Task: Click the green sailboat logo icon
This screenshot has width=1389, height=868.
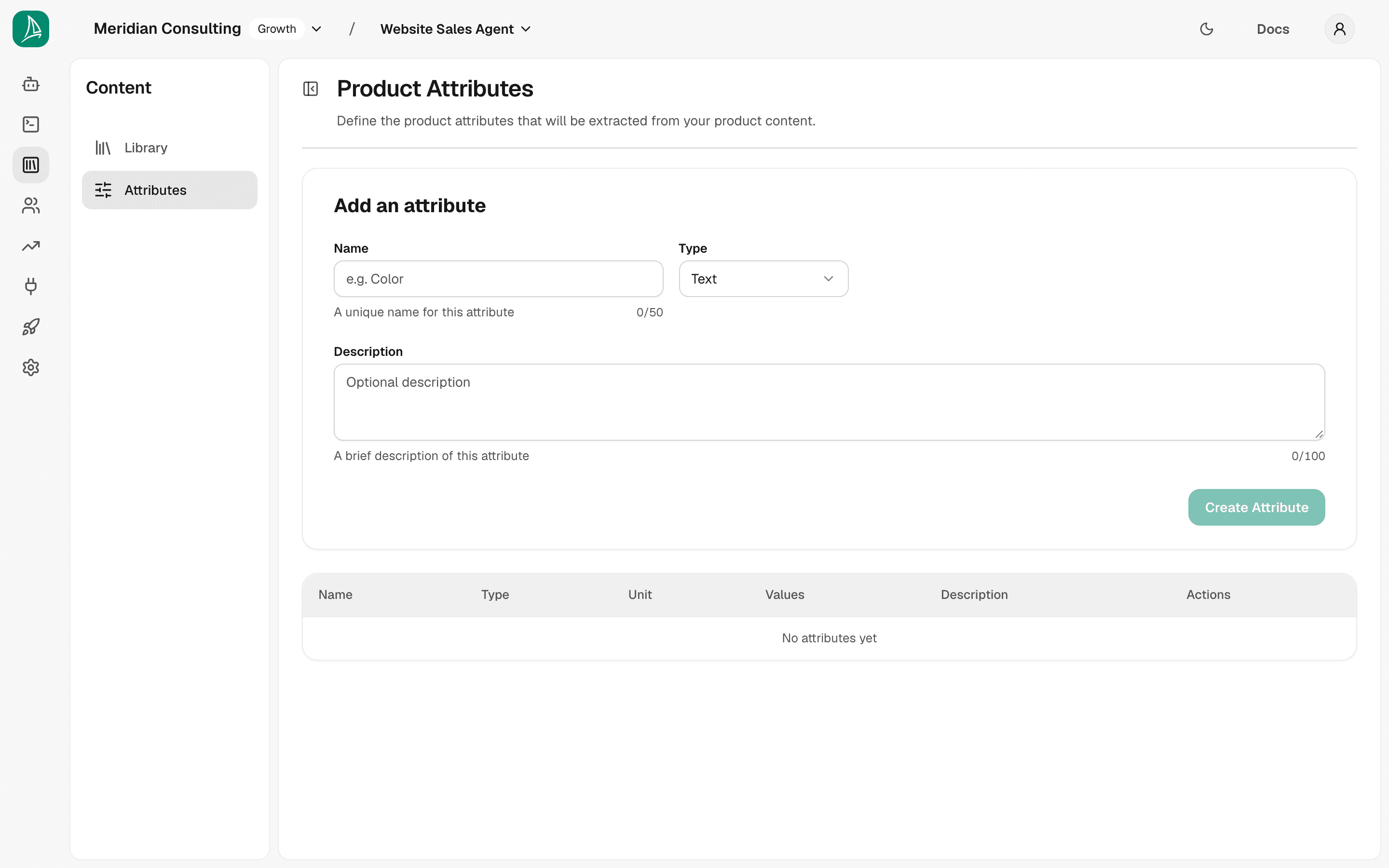Action: point(31,29)
